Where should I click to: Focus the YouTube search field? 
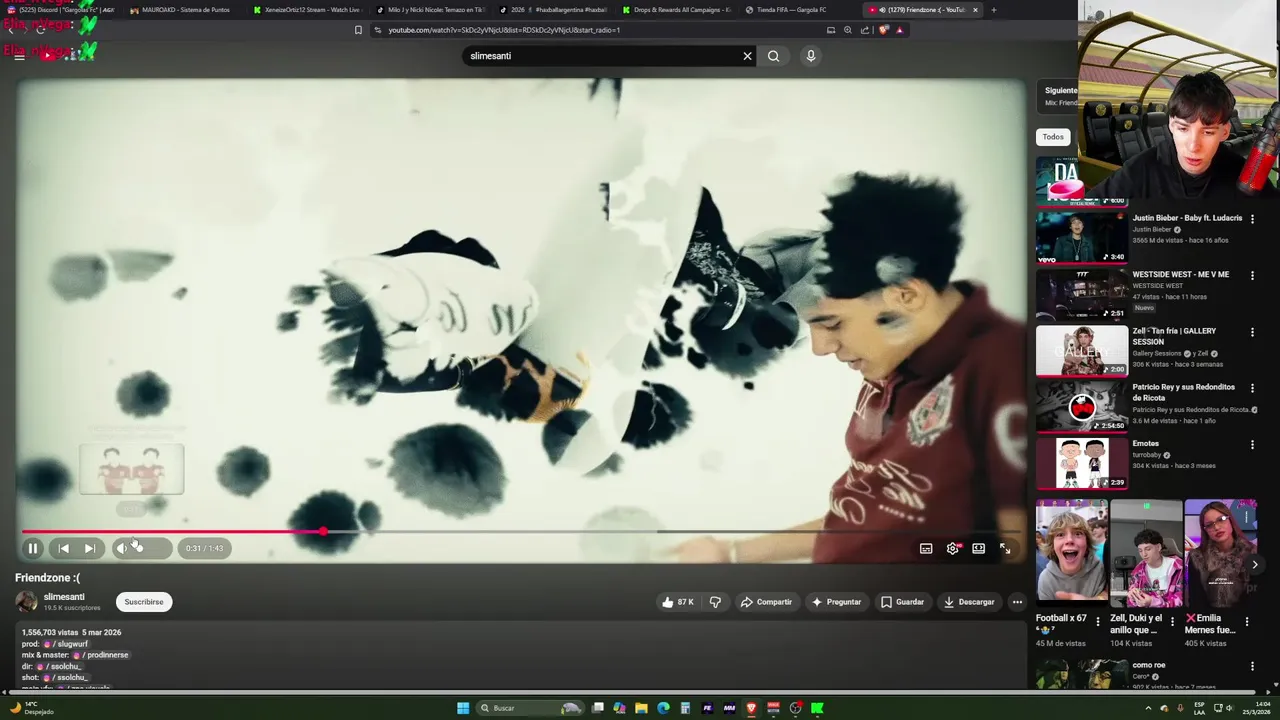[x=600, y=56]
